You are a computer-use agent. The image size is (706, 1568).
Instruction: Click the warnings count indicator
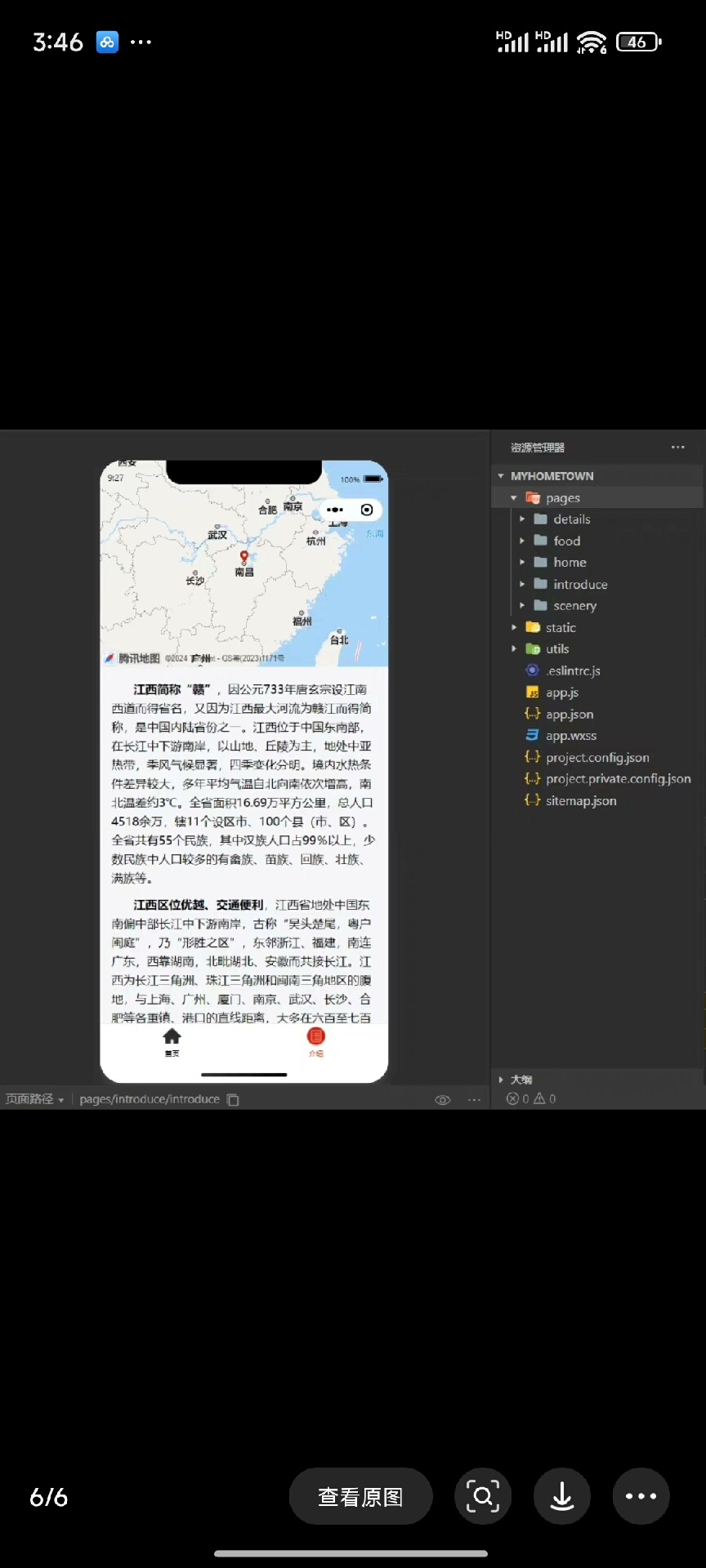(x=545, y=1099)
